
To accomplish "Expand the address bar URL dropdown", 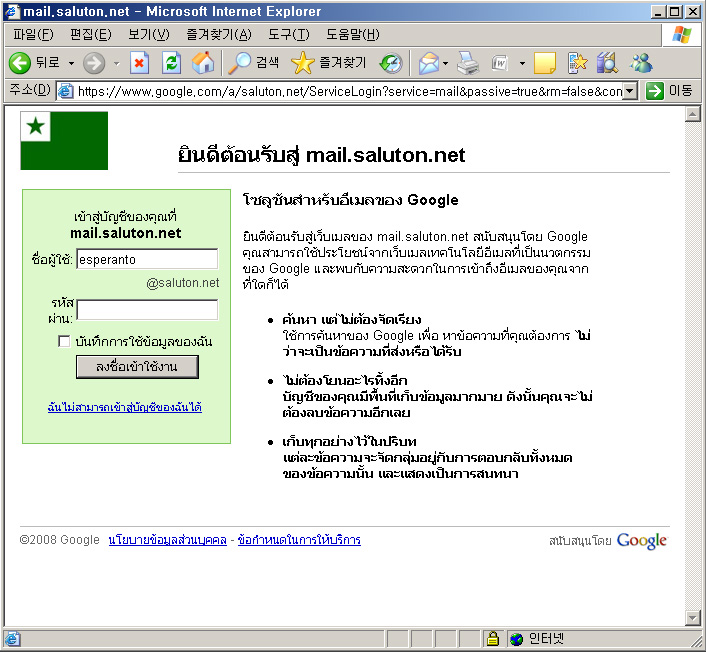I will (x=630, y=91).
